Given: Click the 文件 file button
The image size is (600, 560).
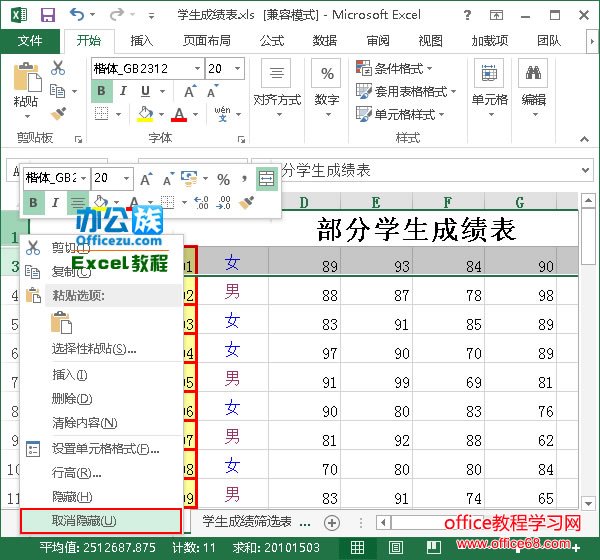Looking at the screenshot, I should [x=30, y=41].
